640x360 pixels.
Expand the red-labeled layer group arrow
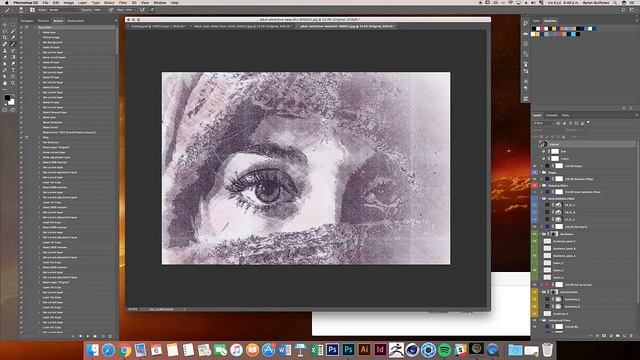click(x=541, y=185)
